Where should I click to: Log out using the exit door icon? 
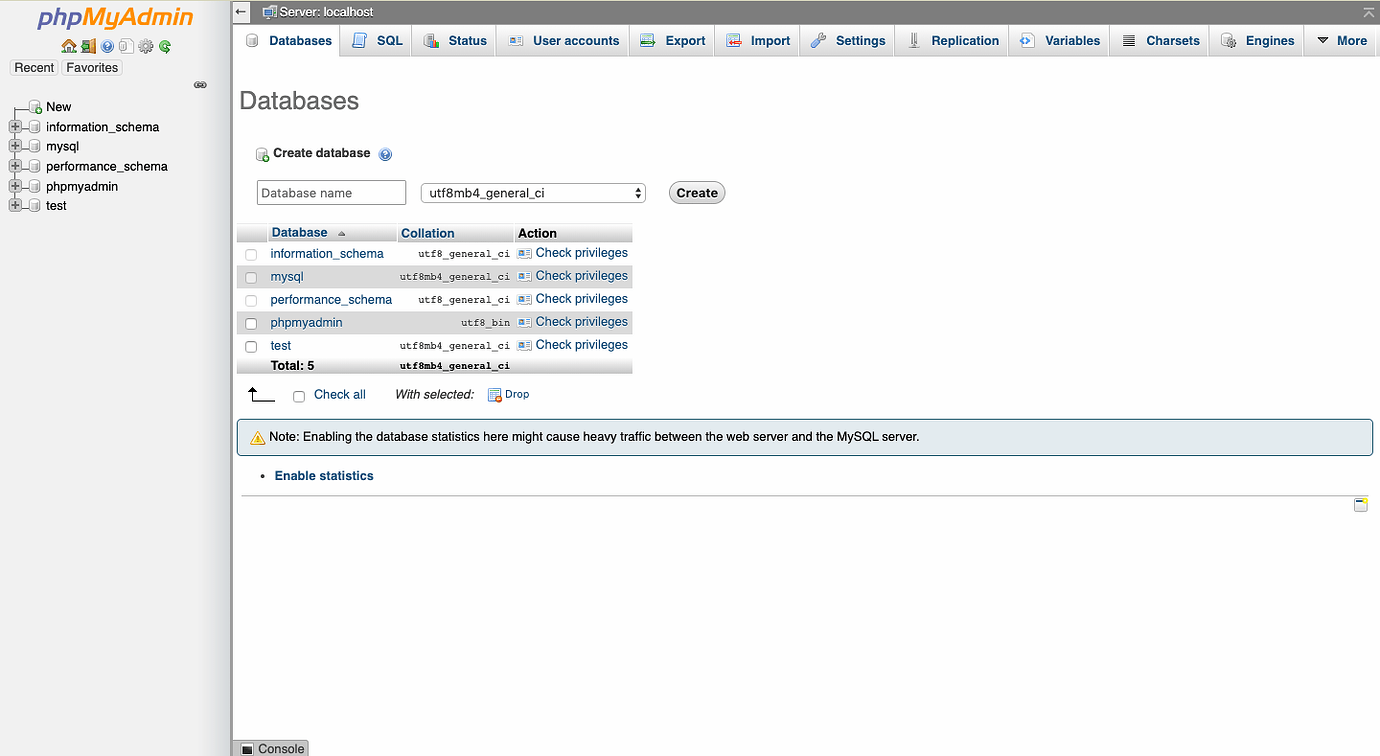[88, 46]
